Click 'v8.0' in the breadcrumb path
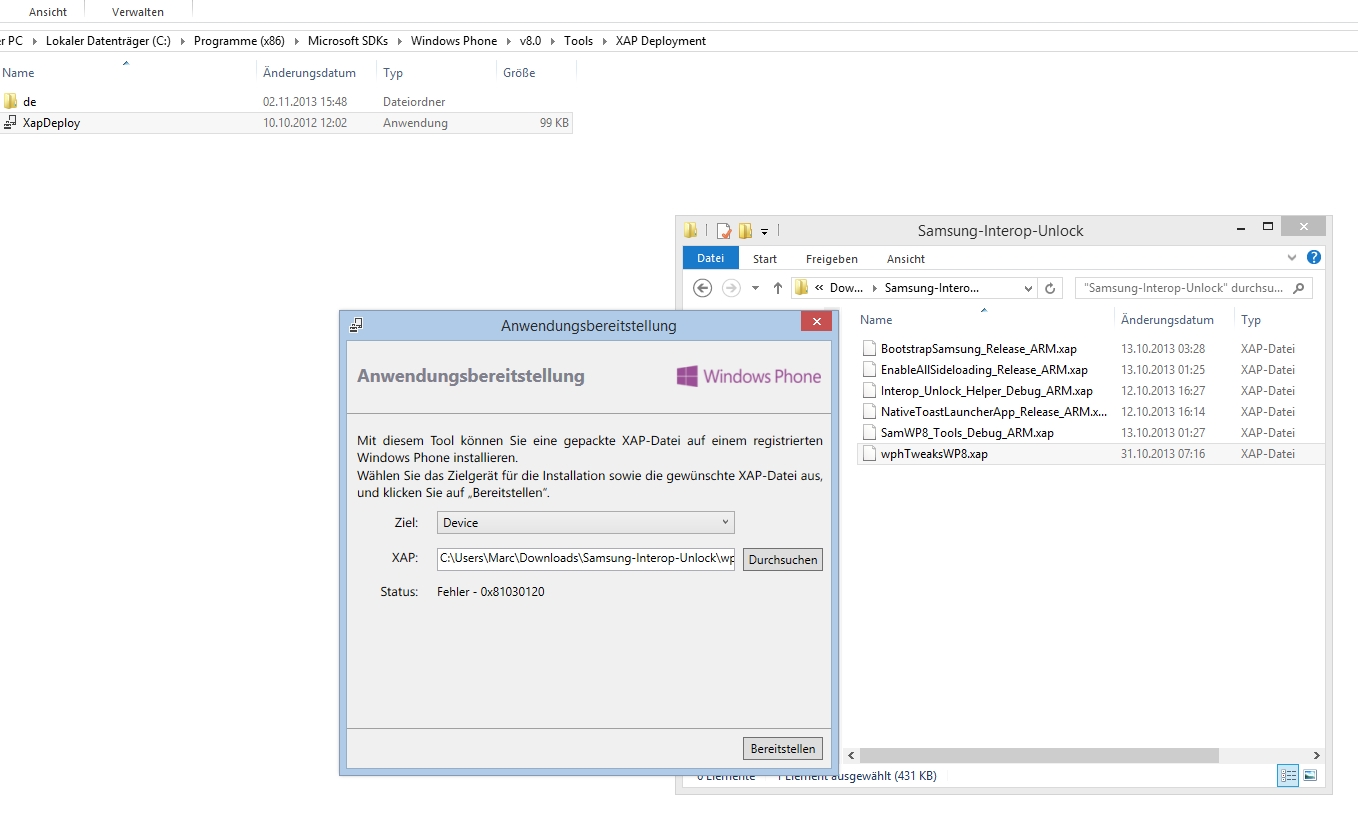 pyautogui.click(x=530, y=41)
